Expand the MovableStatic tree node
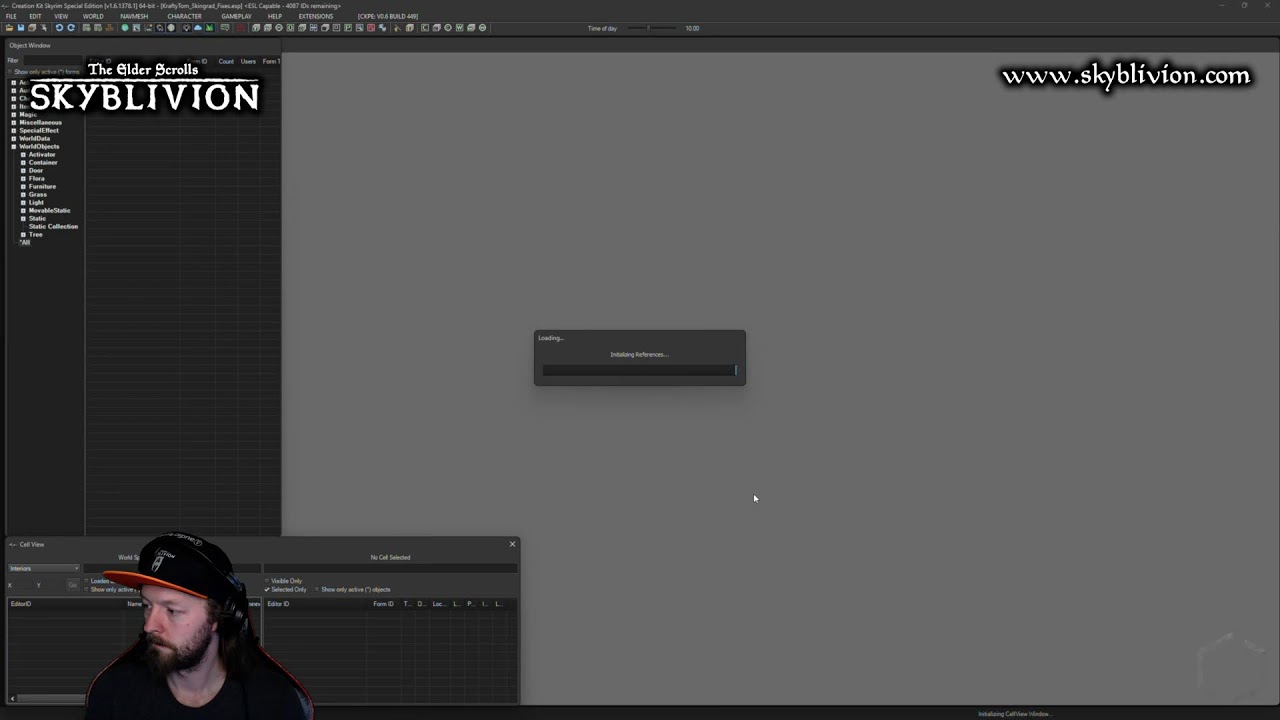The width and height of the screenshot is (1280, 720). pos(23,210)
